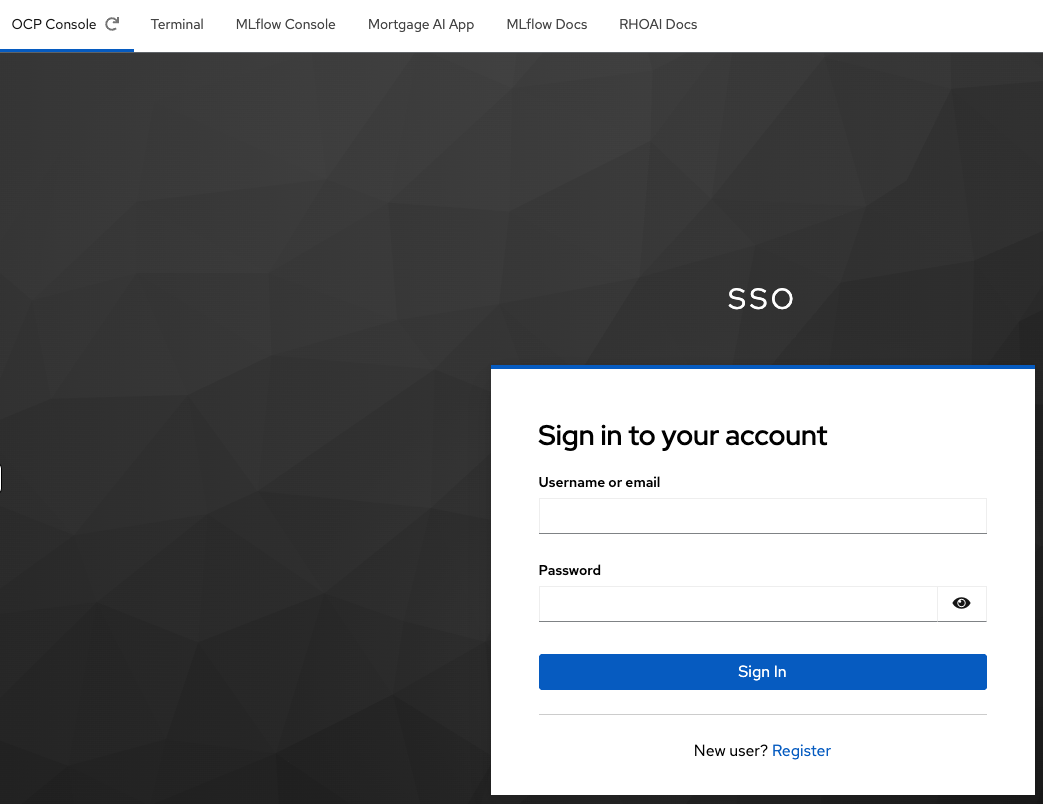Reload the OCP Console tab
Viewport: 1043px width, 804px height.
click(112, 24)
